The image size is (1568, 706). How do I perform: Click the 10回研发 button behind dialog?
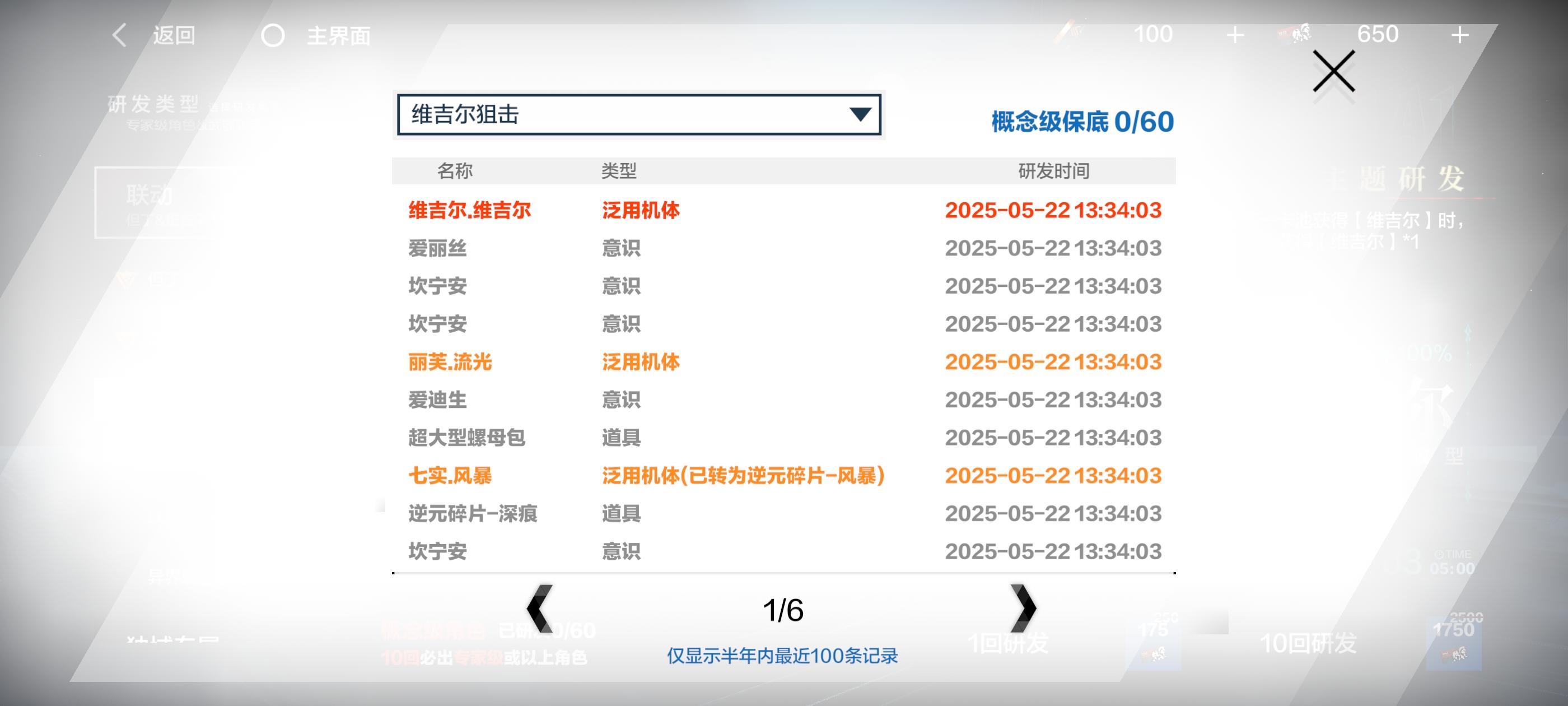(1308, 643)
